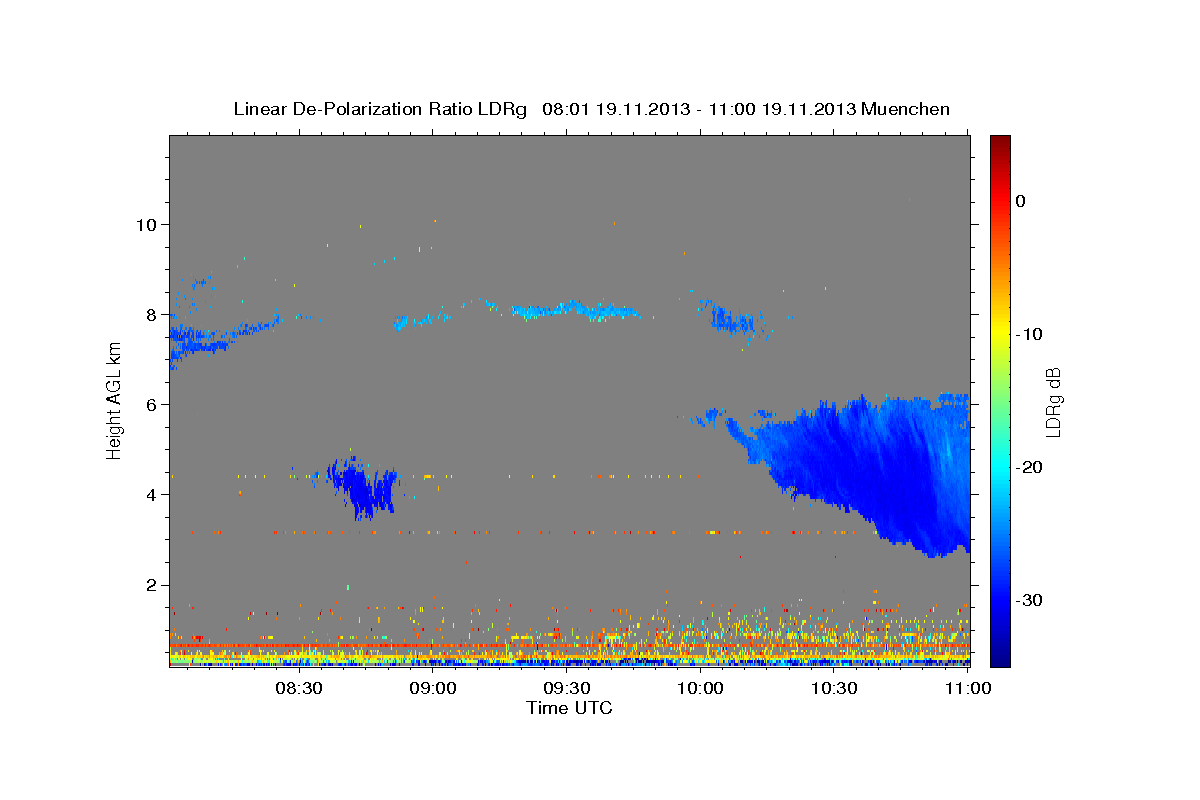This screenshot has width=1200, height=800.
Task: Click the small blue cloud at 4 km near 08:45
Action: coord(362,487)
